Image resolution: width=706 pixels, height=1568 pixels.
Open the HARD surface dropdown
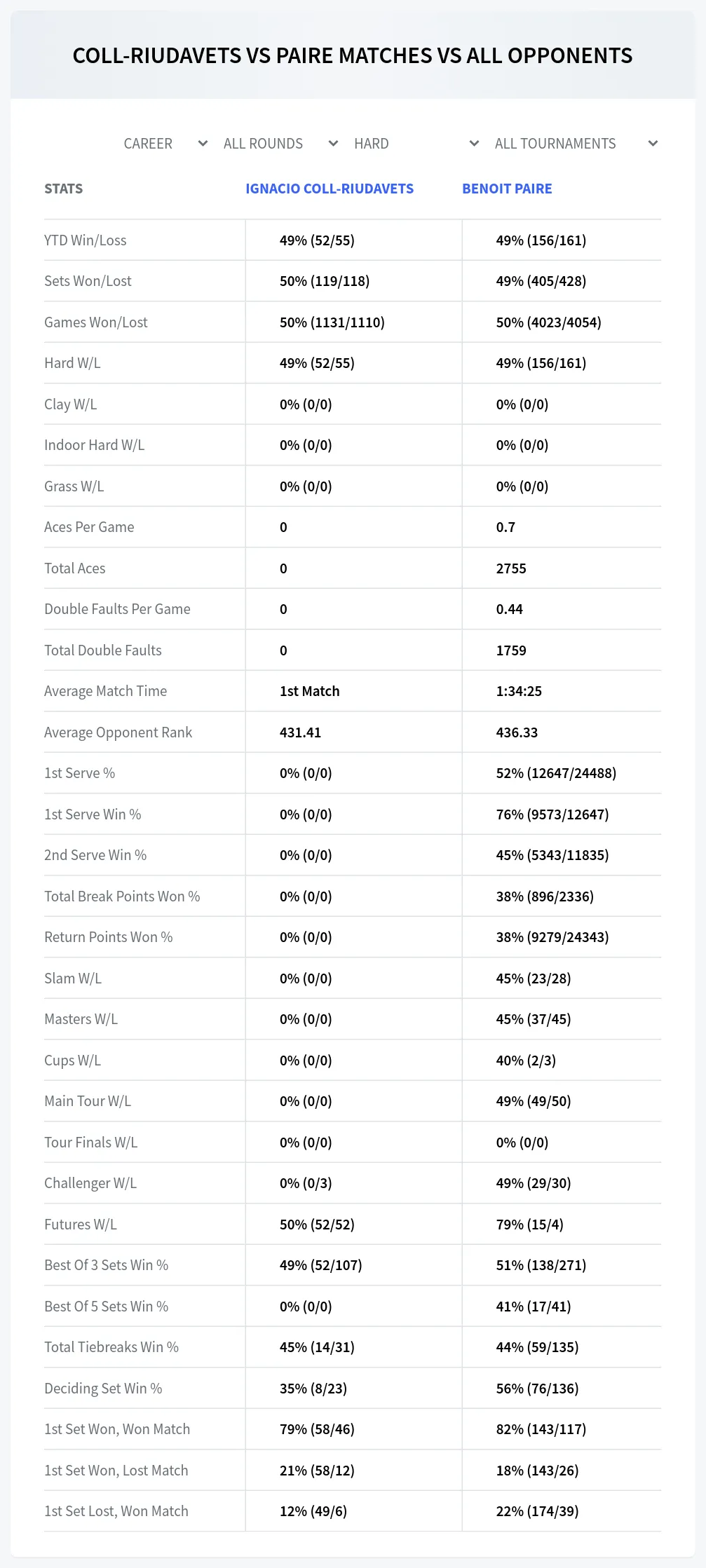click(x=416, y=144)
